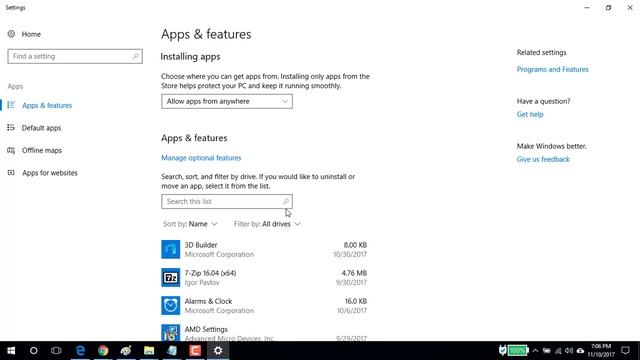
Task: Click the green battery 100% tray icon
Action: coord(518,351)
